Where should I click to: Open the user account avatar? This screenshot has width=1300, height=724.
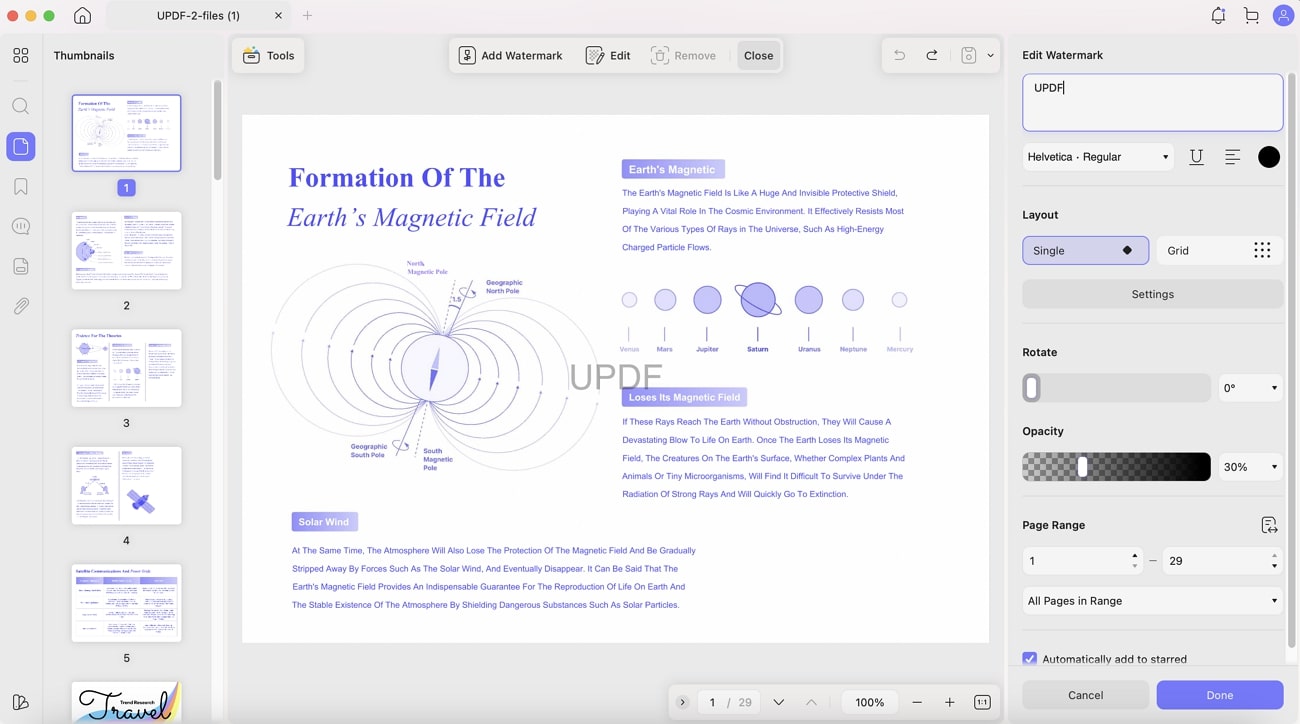[1283, 16]
